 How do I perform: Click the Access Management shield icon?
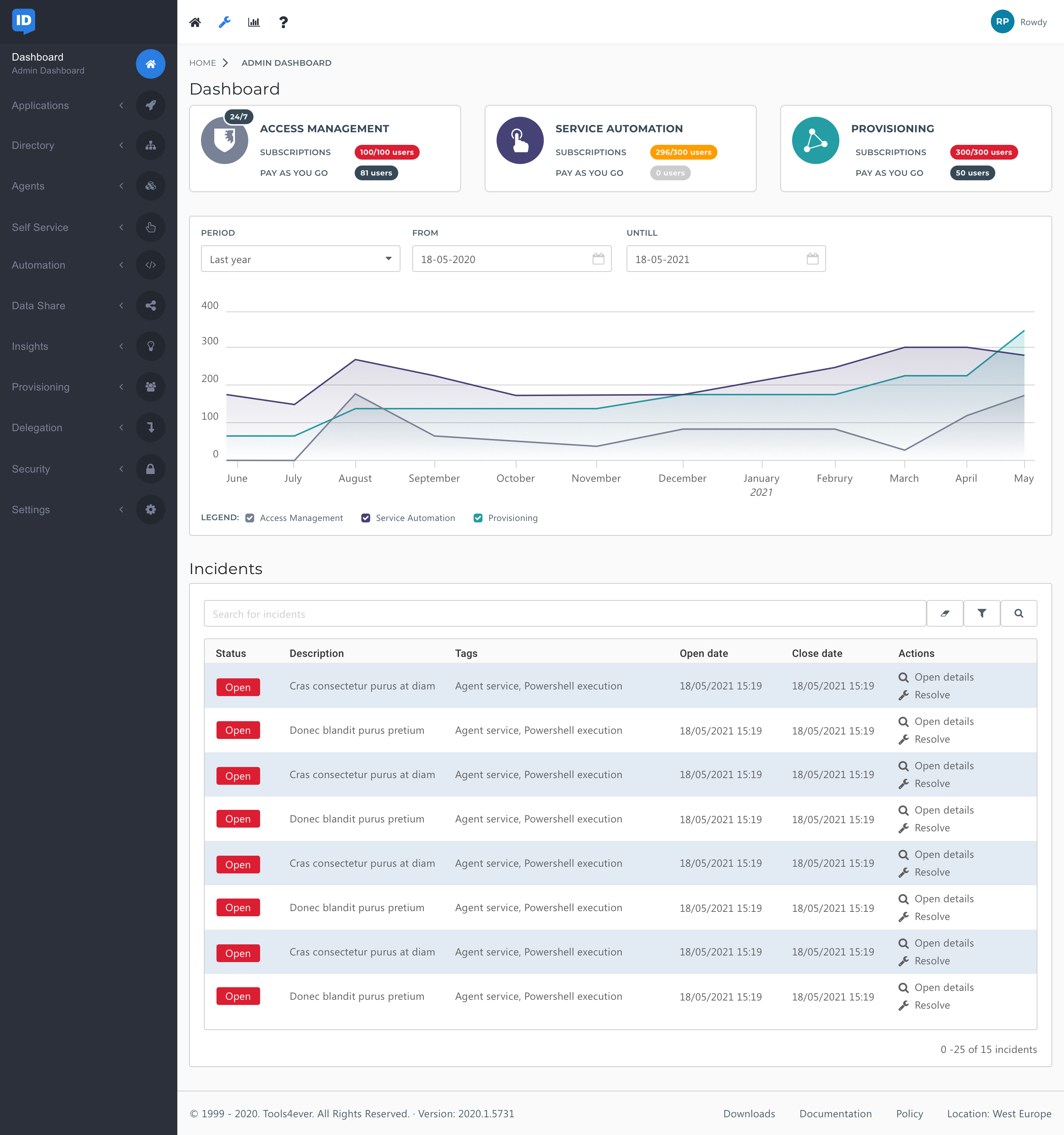(x=224, y=140)
